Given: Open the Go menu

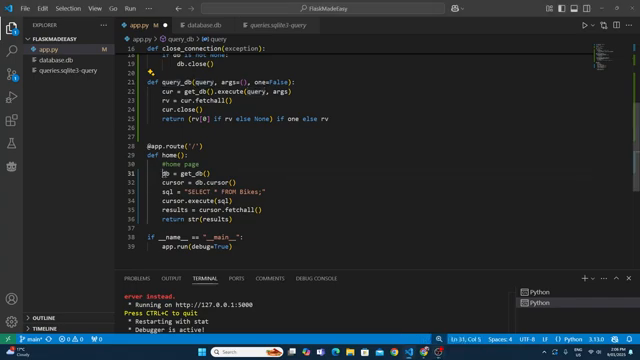Looking at the screenshot, I should (113, 9).
